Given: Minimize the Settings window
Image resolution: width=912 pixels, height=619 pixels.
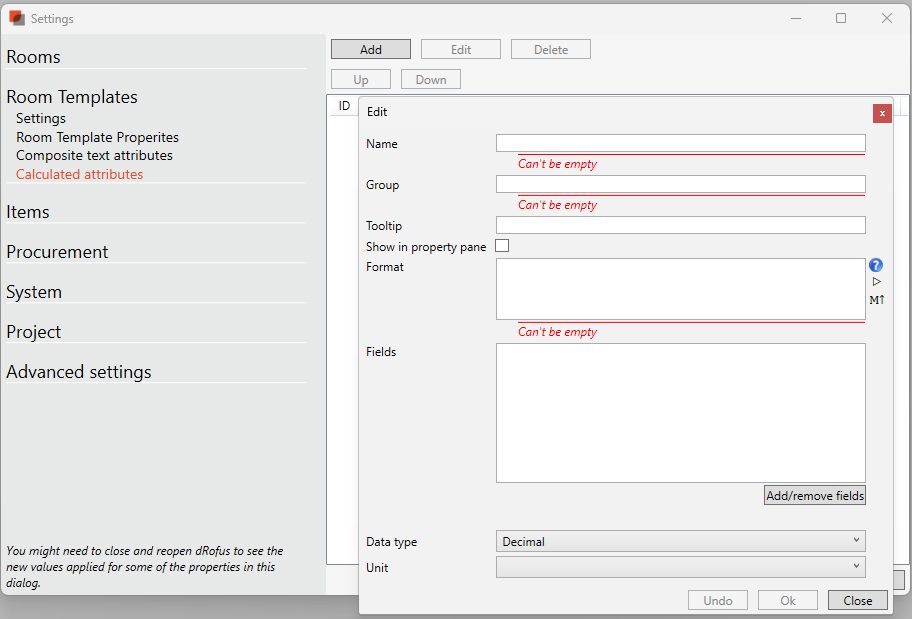Looking at the screenshot, I should (796, 18).
